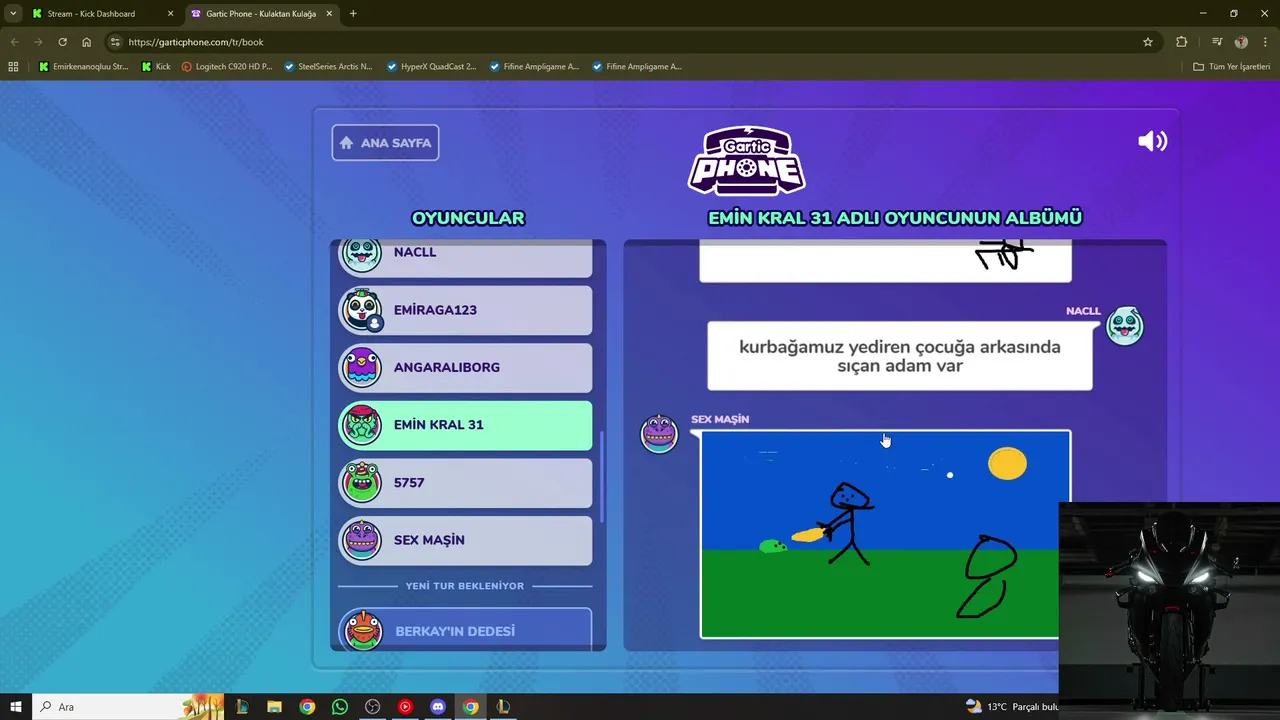
Task: Open Emirkenanoqluu Str... bookmark
Action: click(x=84, y=67)
